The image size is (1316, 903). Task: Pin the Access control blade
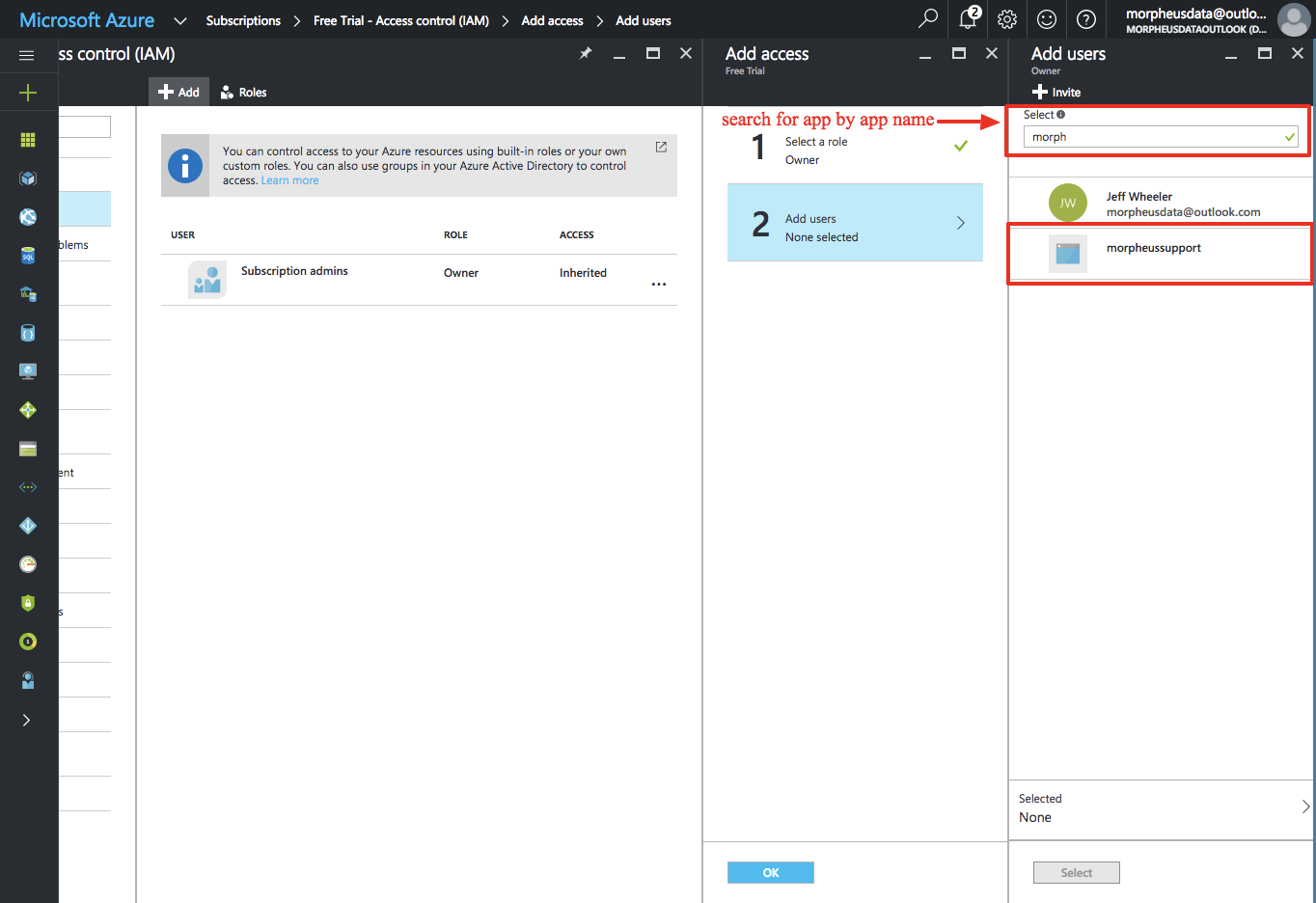tap(586, 53)
